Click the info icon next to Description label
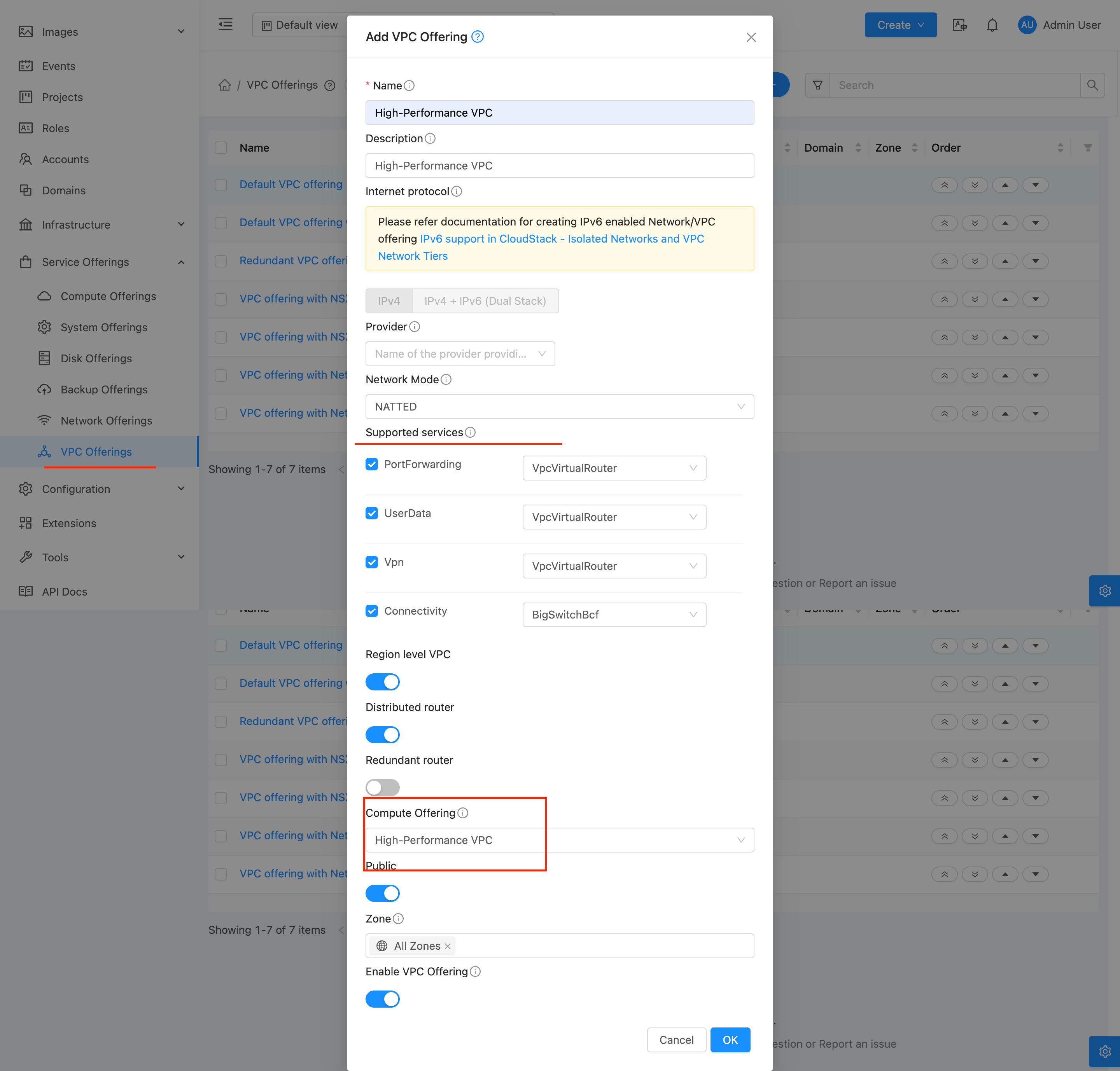 (x=430, y=139)
